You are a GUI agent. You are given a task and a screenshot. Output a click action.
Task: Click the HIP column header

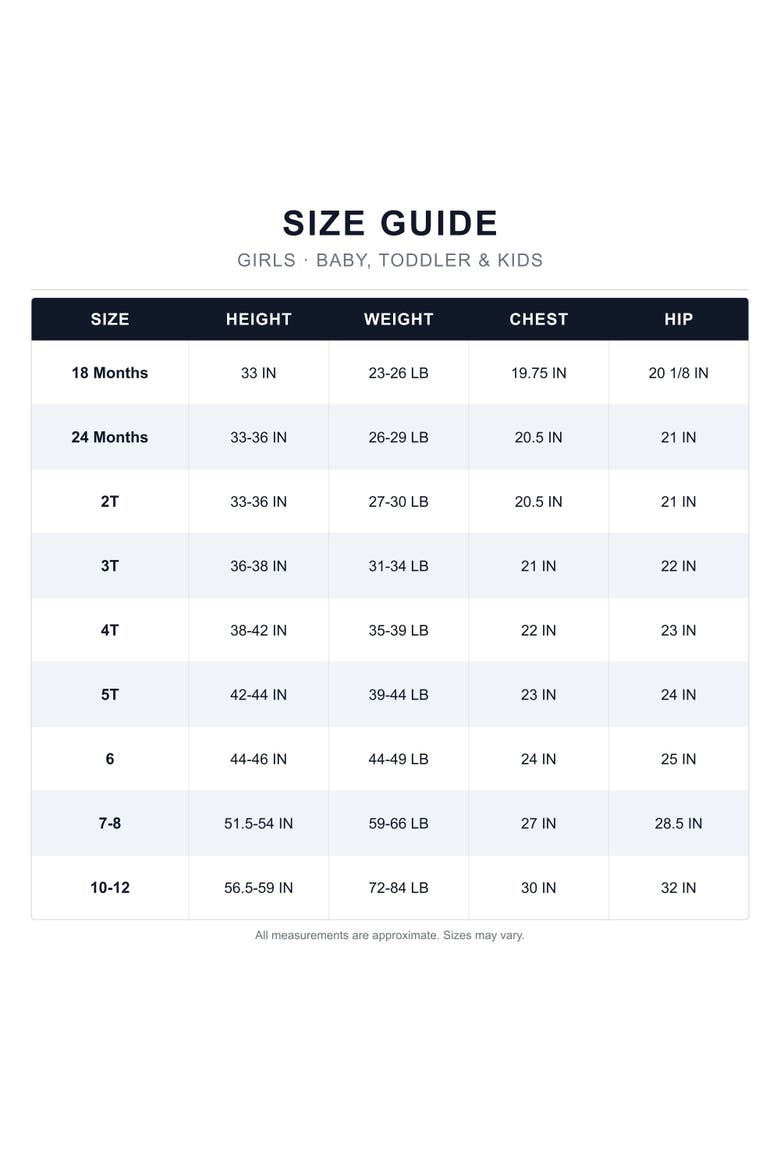click(678, 319)
